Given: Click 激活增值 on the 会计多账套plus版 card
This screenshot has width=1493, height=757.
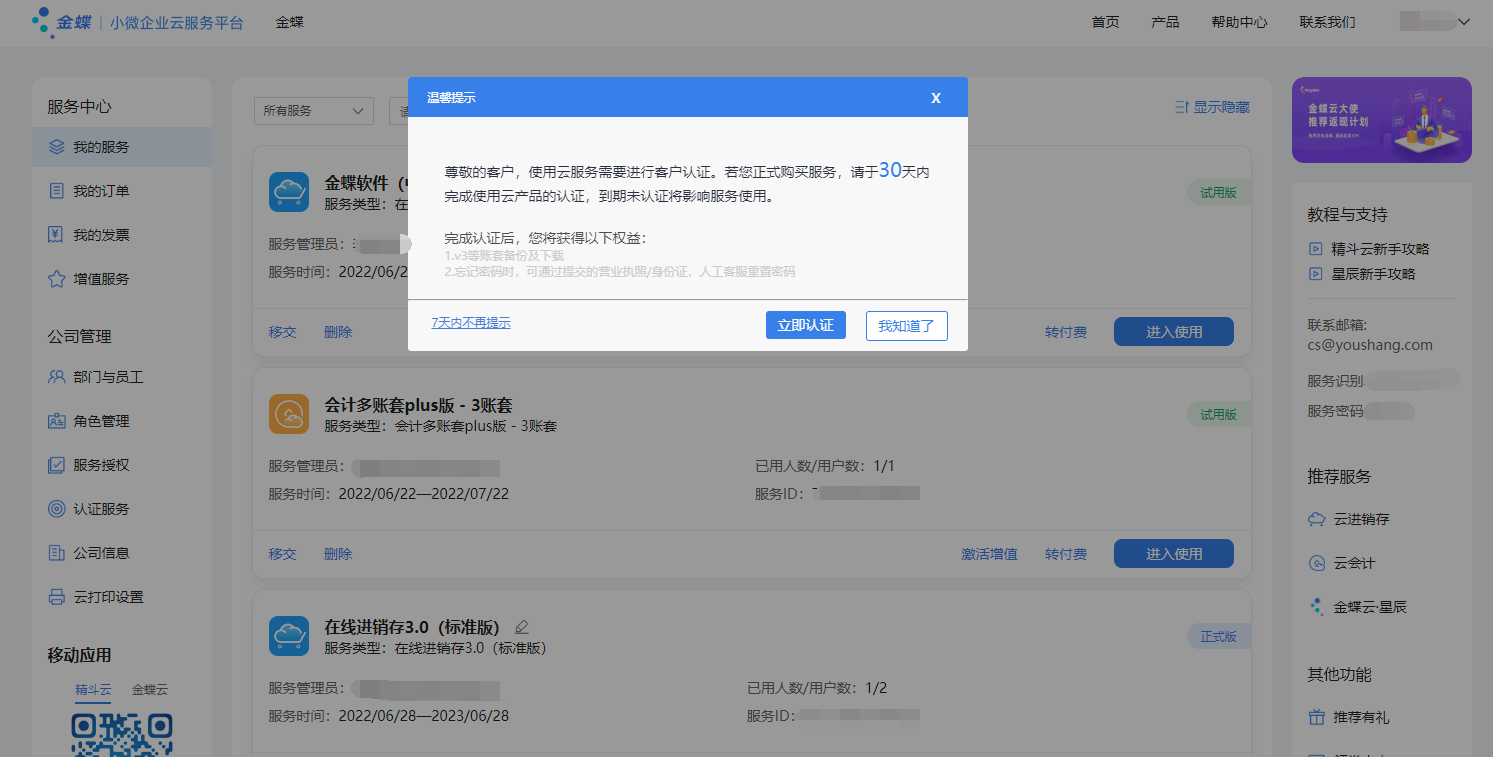Looking at the screenshot, I should 990,554.
